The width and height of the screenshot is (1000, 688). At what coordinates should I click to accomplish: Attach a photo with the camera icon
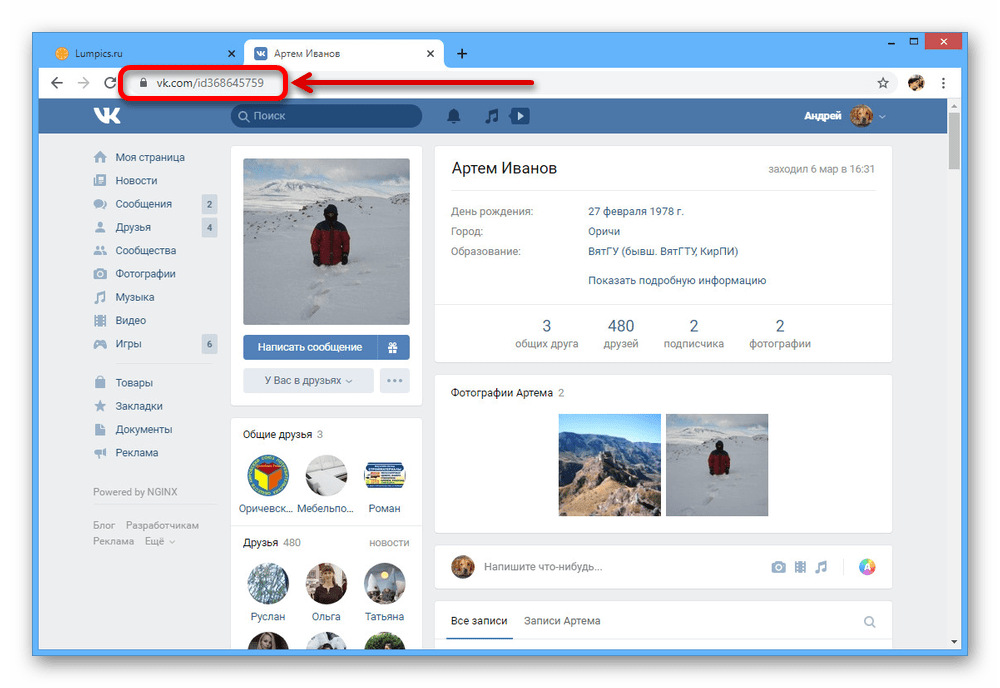coord(778,567)
